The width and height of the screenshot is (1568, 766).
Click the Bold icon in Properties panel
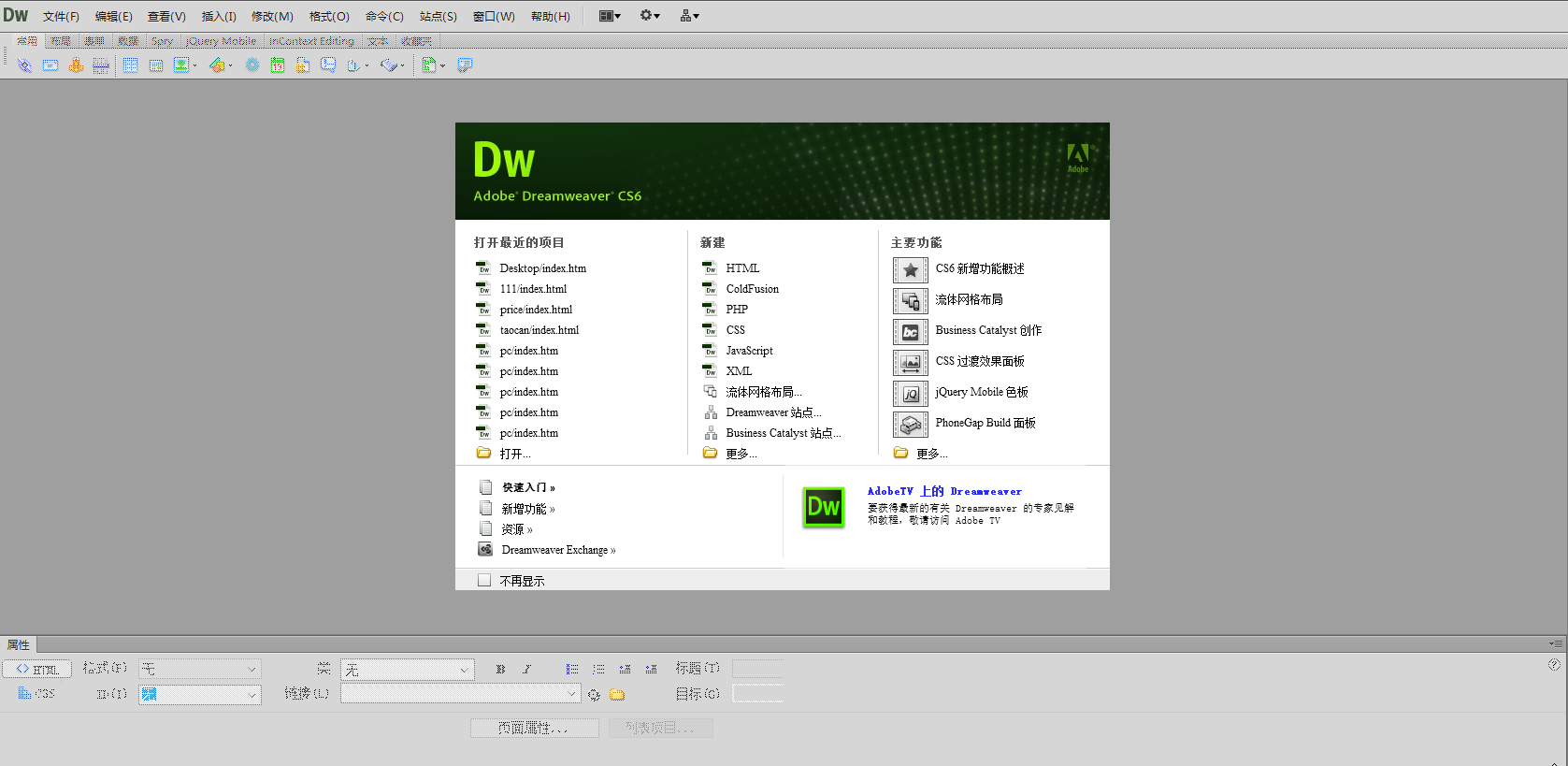click(x=500, y=669)
